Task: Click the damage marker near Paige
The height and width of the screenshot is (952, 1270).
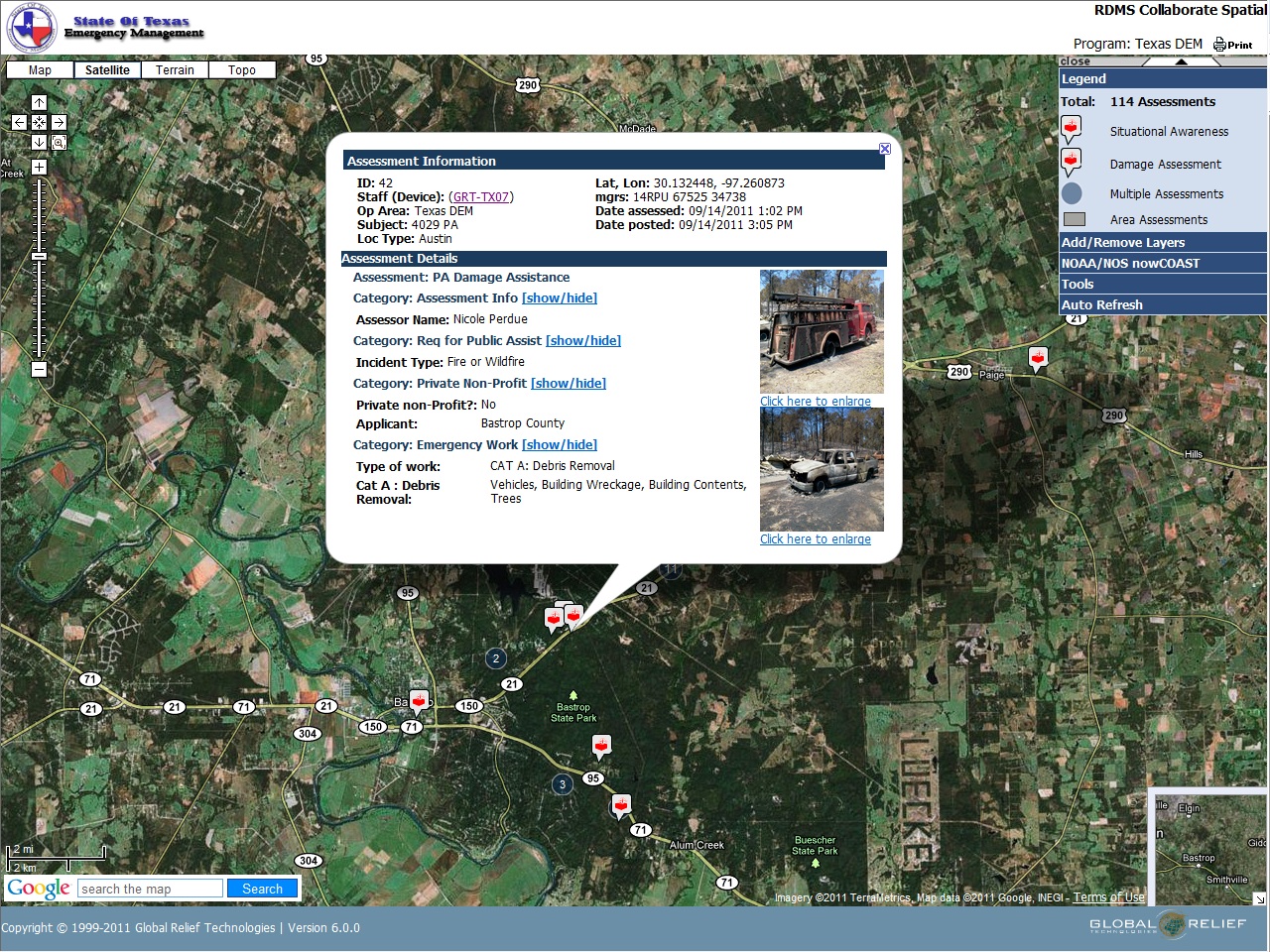Action: [x=1038, y=359]
